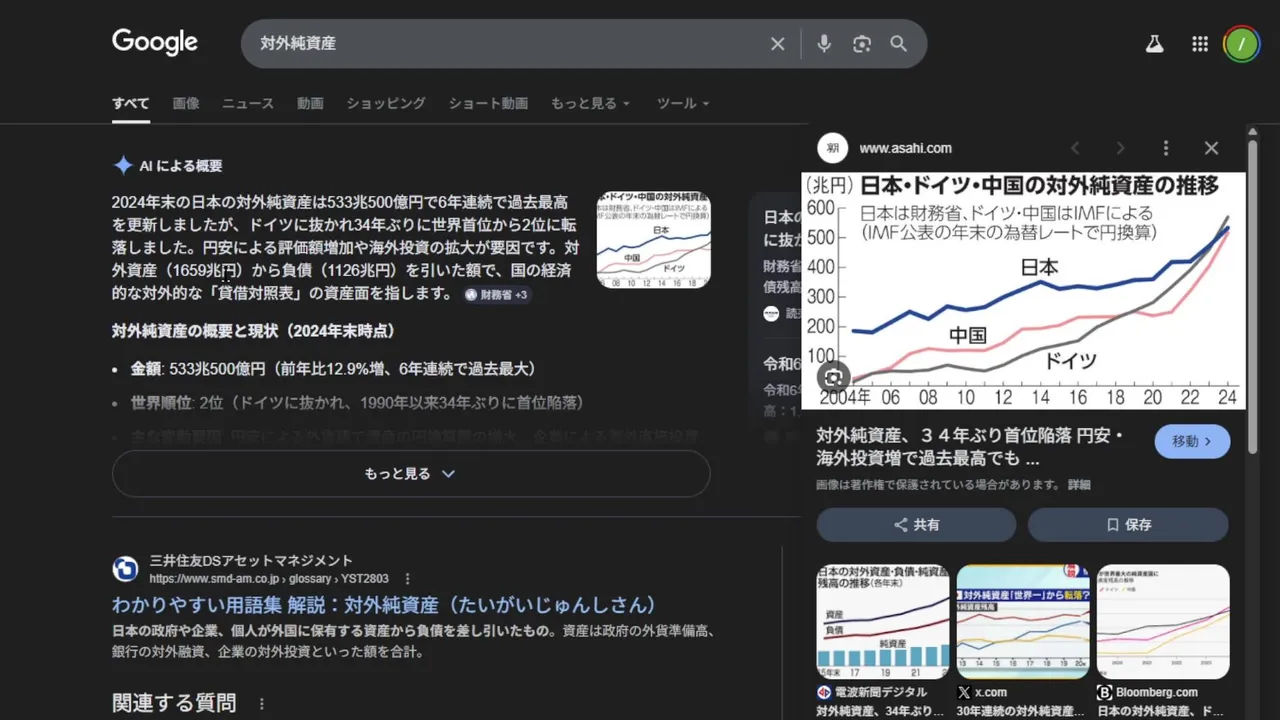Open the large asahi chart image
This screenshot has height=720, width=1280.
(x=1023, y=291)
